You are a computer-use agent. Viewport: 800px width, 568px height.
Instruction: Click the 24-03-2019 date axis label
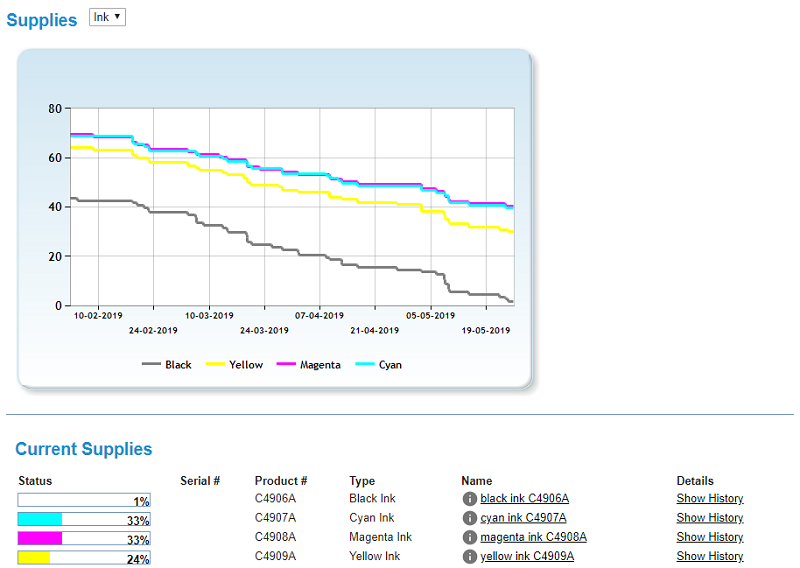pyautogui.click(x=264, y=331)
